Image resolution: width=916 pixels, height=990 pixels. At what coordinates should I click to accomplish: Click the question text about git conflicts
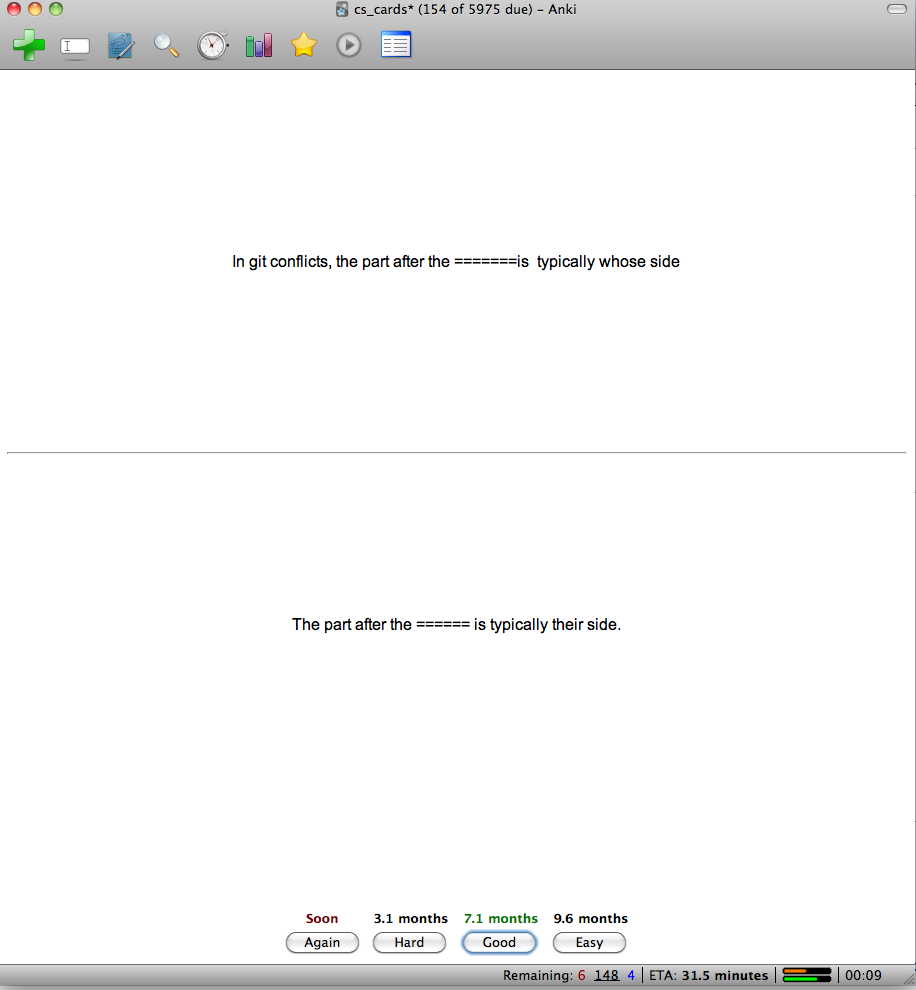[456, 262]
